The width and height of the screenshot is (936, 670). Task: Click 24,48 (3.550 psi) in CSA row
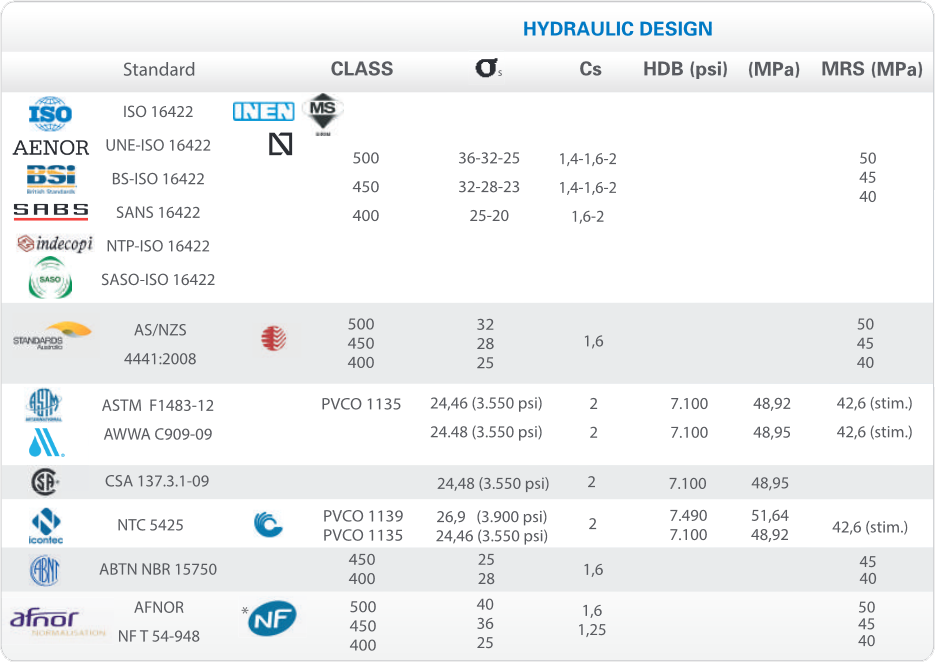(493, 483)
